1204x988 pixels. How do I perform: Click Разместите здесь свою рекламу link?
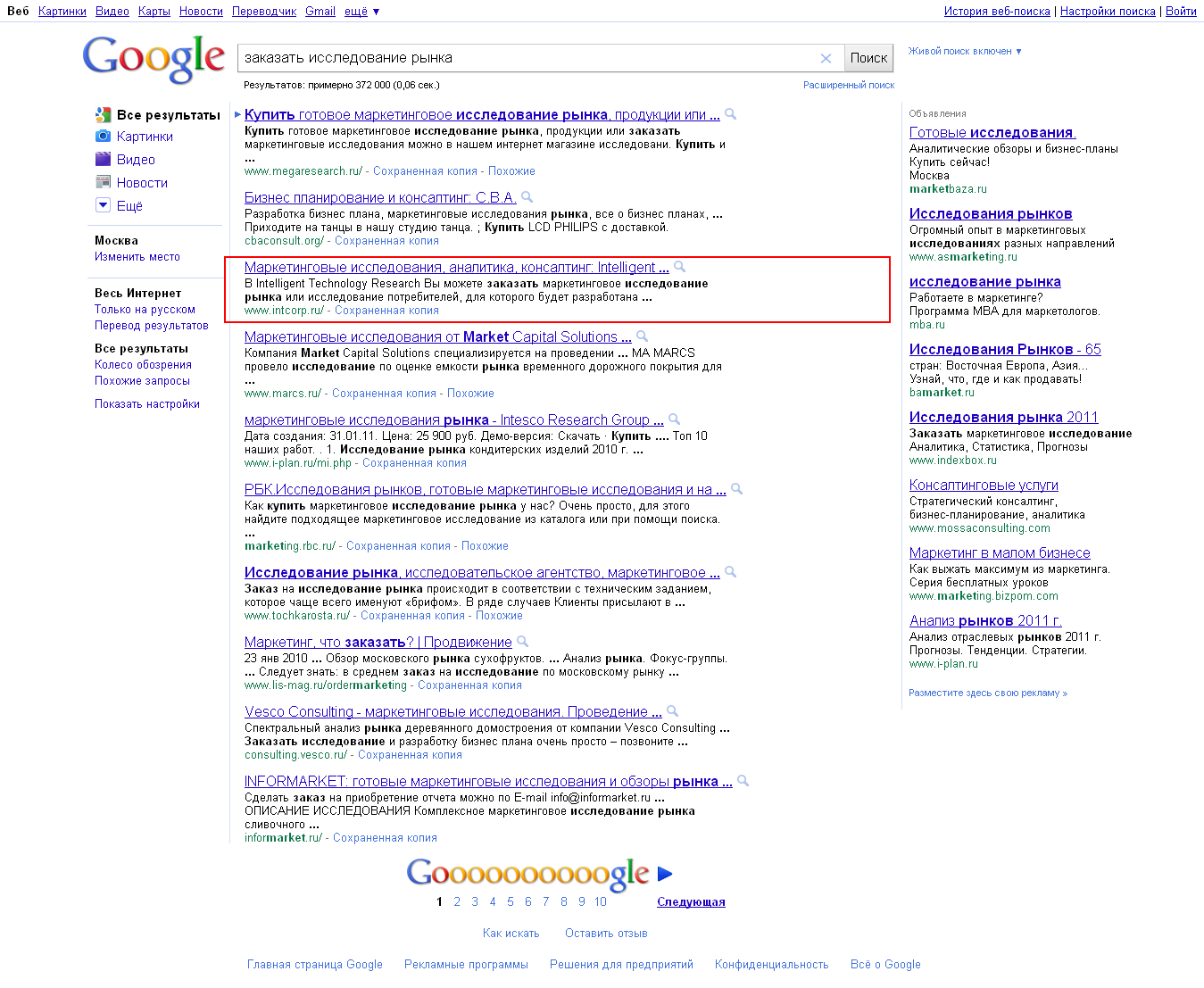pos(988,693)
